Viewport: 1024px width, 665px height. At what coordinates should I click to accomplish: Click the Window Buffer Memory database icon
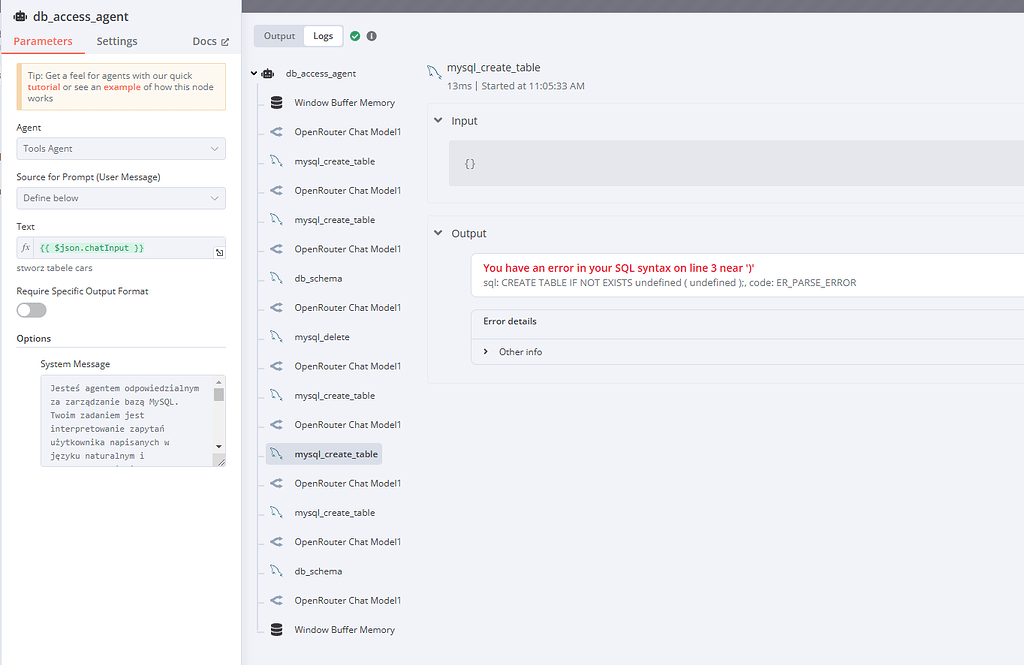(276, 102)
